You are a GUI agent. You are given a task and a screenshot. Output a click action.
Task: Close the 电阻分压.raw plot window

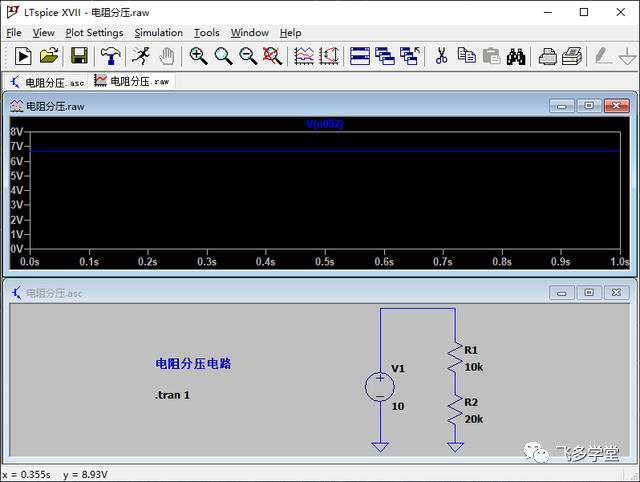616,106
